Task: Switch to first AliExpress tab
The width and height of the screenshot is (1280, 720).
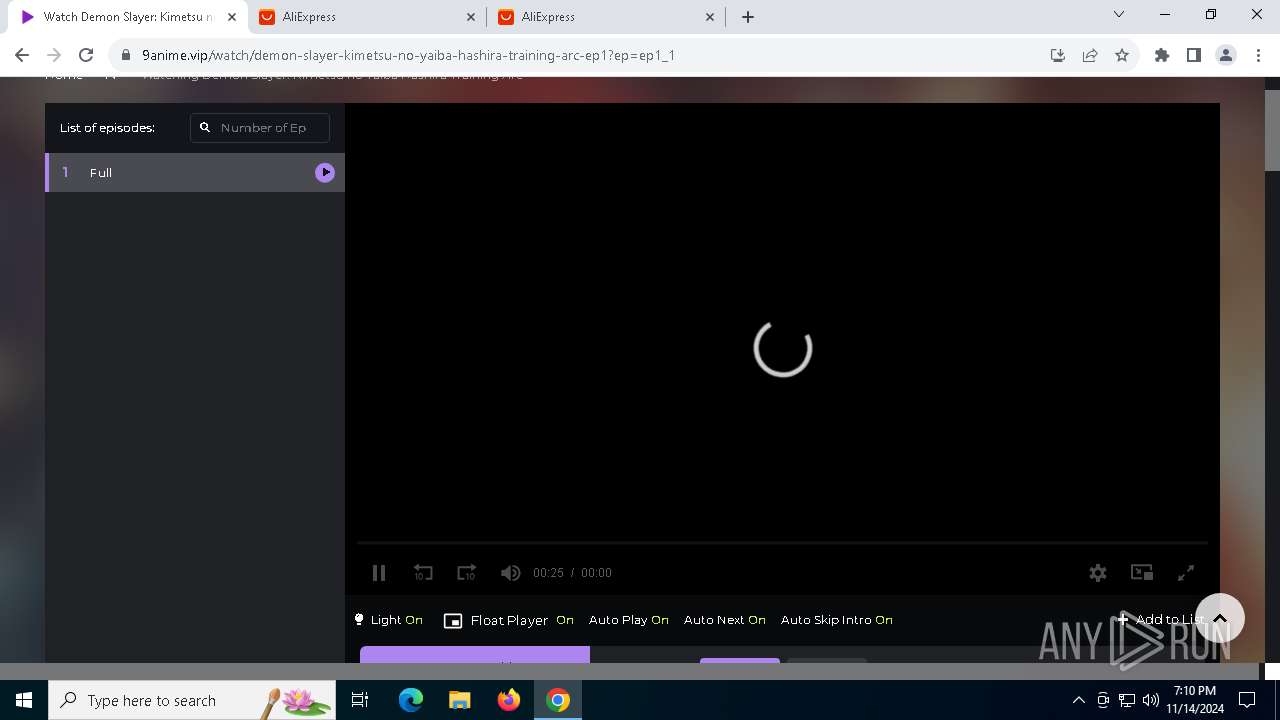Action: [366, 17]
